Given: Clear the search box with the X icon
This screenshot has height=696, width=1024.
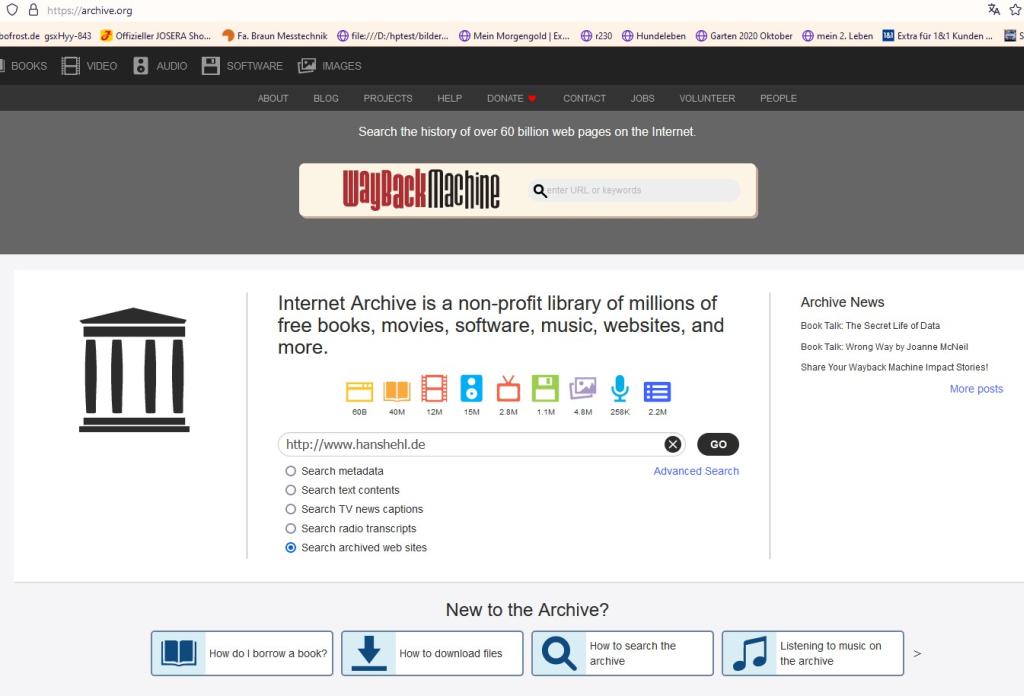Looking at the screenshot, I should 673,445.
